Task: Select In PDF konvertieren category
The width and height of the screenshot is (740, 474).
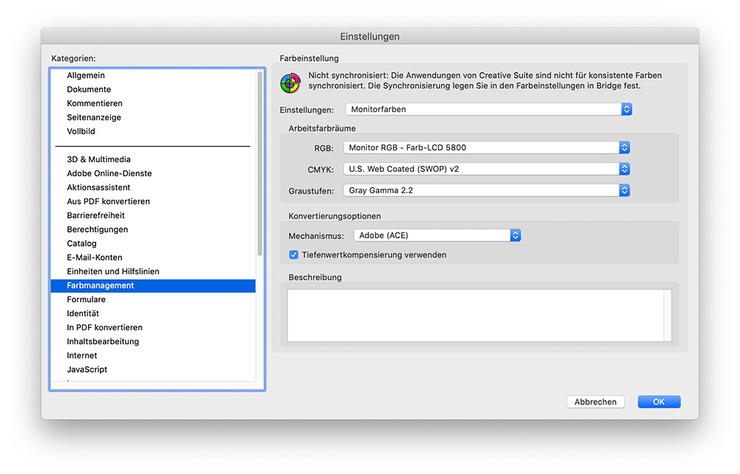Action: [x=153, y=328]
